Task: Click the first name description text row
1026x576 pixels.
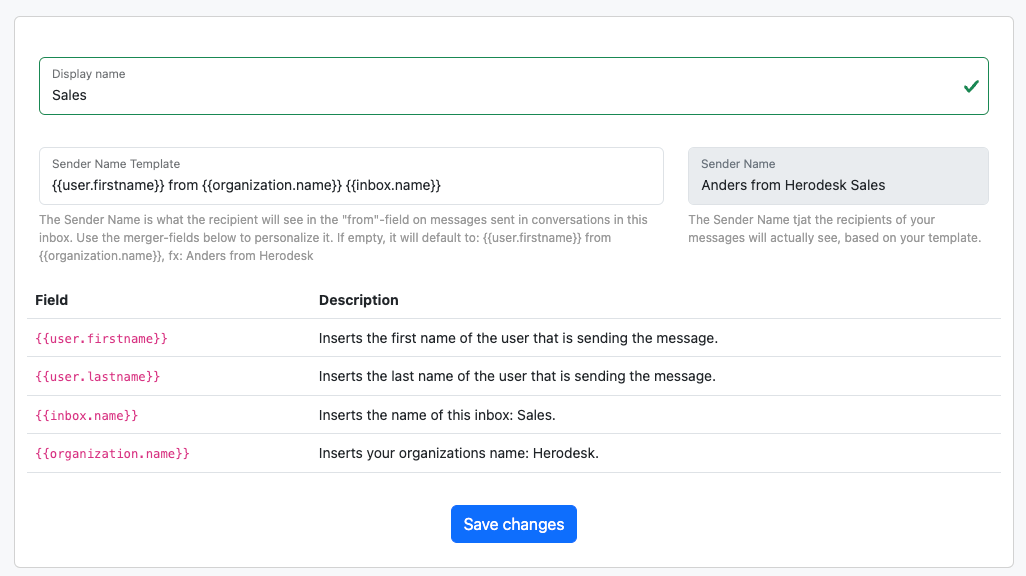Action: (x=518, y=339)
